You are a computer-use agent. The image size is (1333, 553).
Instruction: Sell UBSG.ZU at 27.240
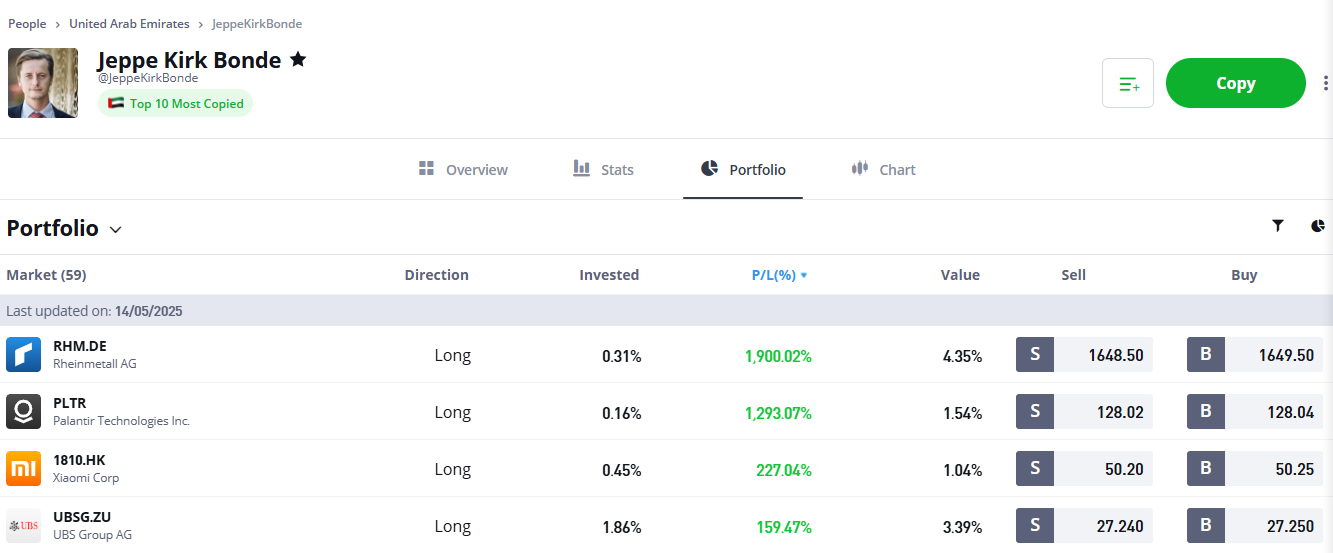1084,526
